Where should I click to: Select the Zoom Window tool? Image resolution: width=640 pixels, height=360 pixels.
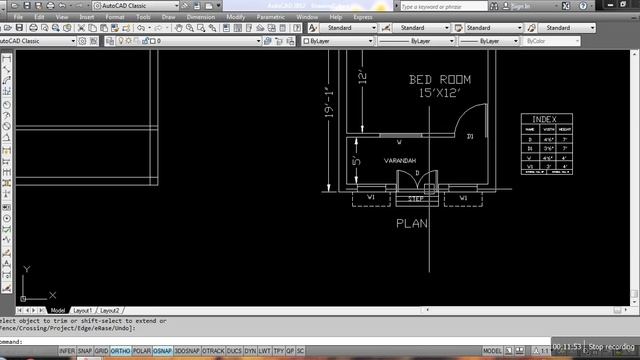(201, 28)
